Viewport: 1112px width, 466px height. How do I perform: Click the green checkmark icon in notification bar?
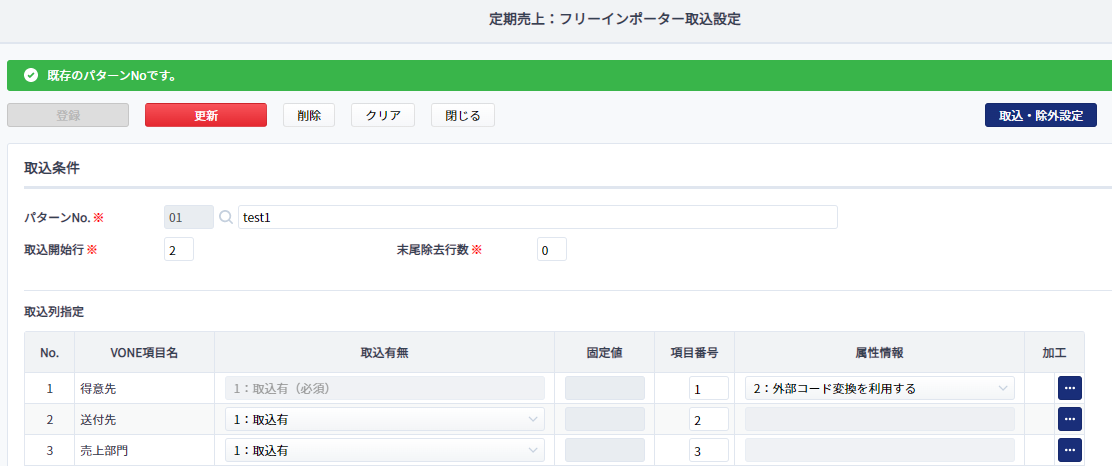pos(30,75)
